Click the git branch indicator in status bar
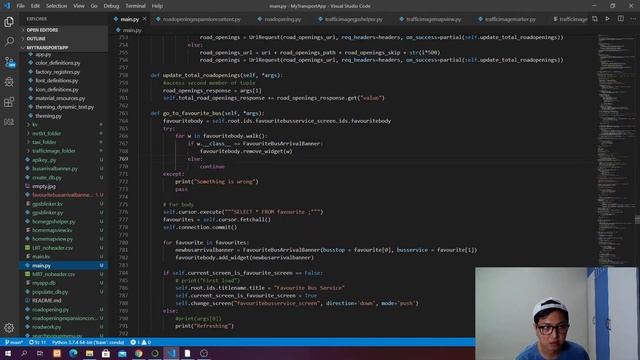Image resolution: width=640 pixels, height=360 pixels. (14, 342)
